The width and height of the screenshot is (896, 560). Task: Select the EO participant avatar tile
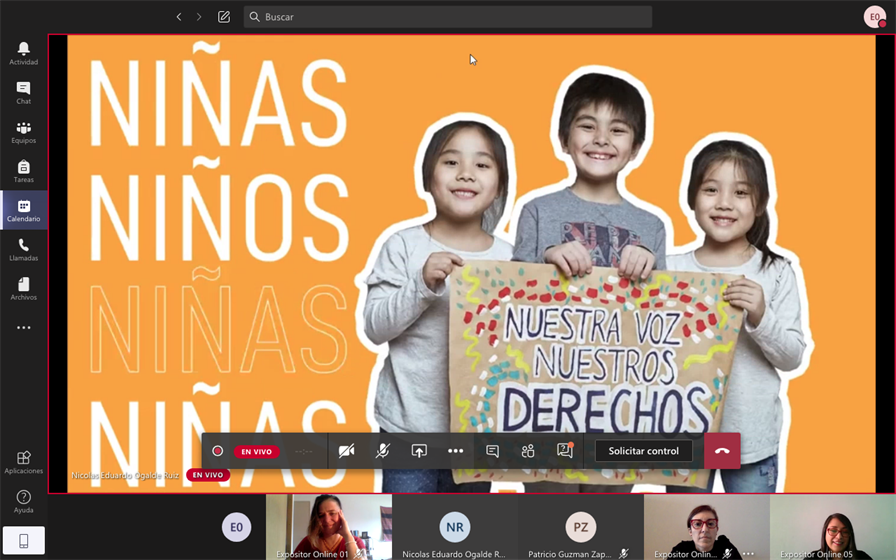tap(236, 527)
